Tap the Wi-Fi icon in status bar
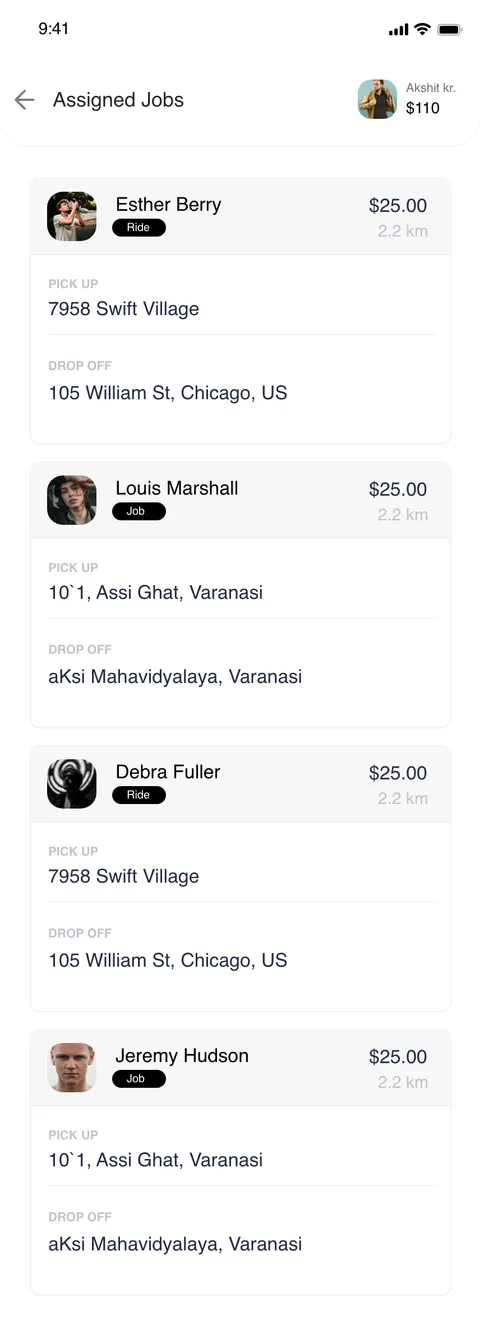This screenshot has height=1330, width=480. tap(422, 29)
